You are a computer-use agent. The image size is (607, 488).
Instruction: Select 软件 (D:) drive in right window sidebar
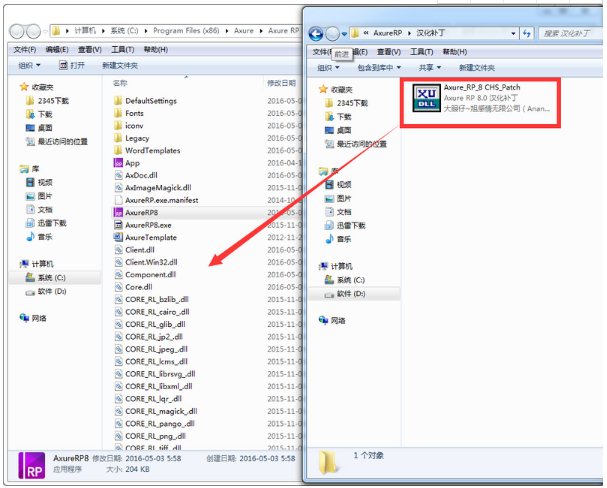point(345,294)
